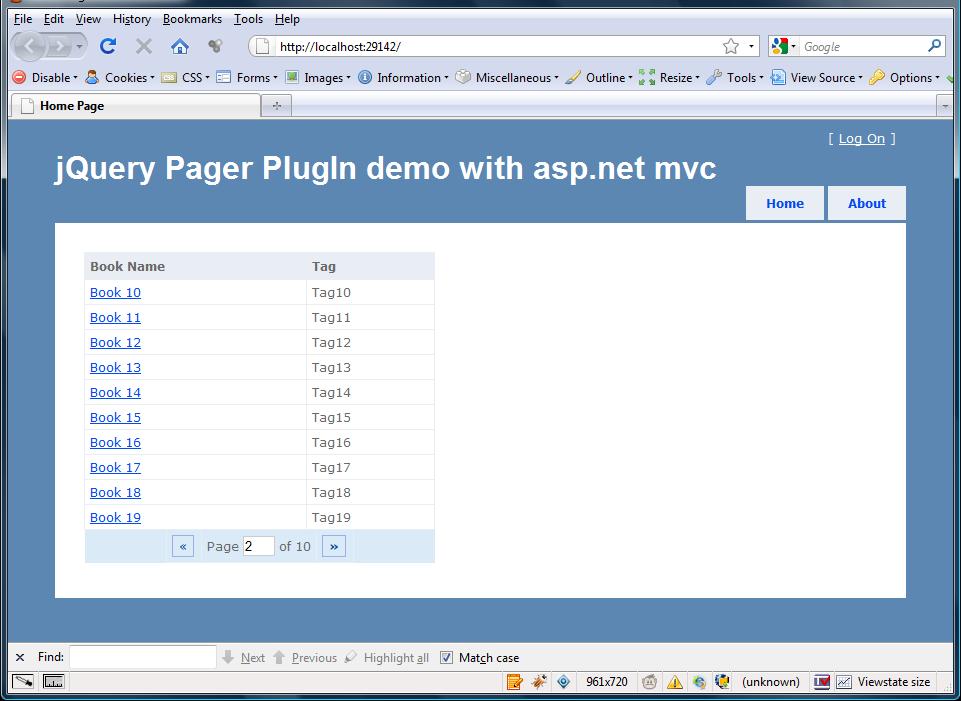The image size is (961, 701).
Task: Click the 961x720 window size indicator
Action: tap(607, 681)
